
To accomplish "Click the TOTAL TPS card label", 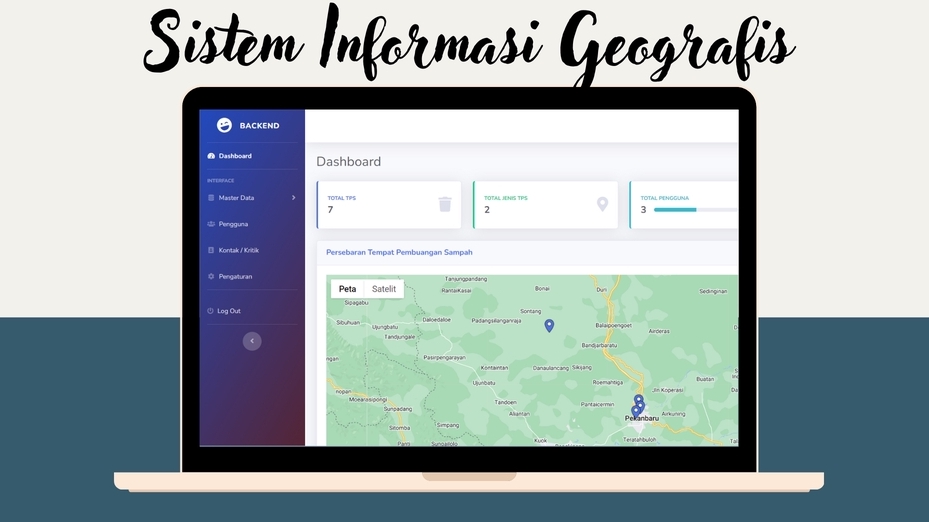I will coord(342,198).
